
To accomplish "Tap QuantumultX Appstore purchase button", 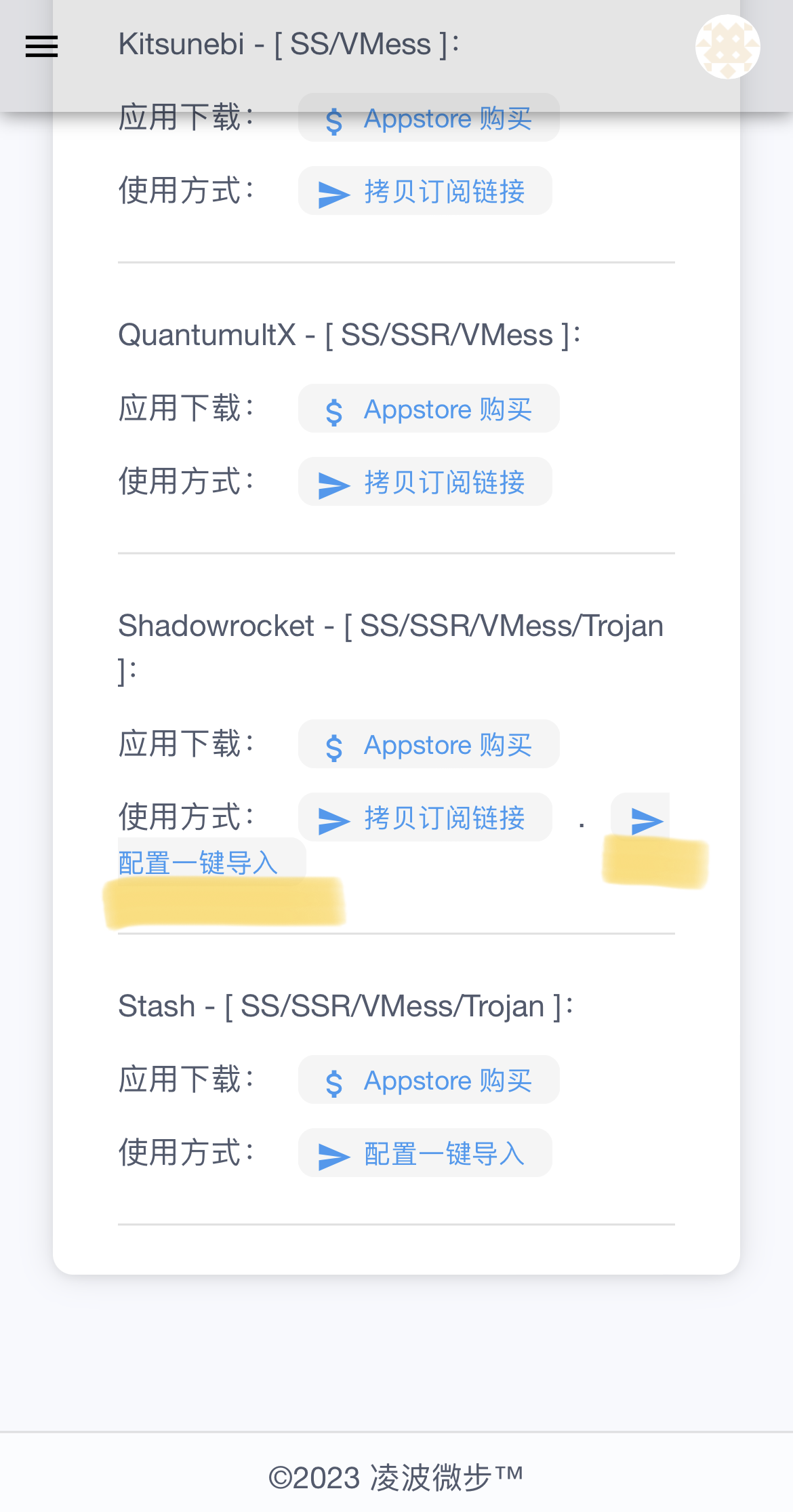I will pos(428,409).
